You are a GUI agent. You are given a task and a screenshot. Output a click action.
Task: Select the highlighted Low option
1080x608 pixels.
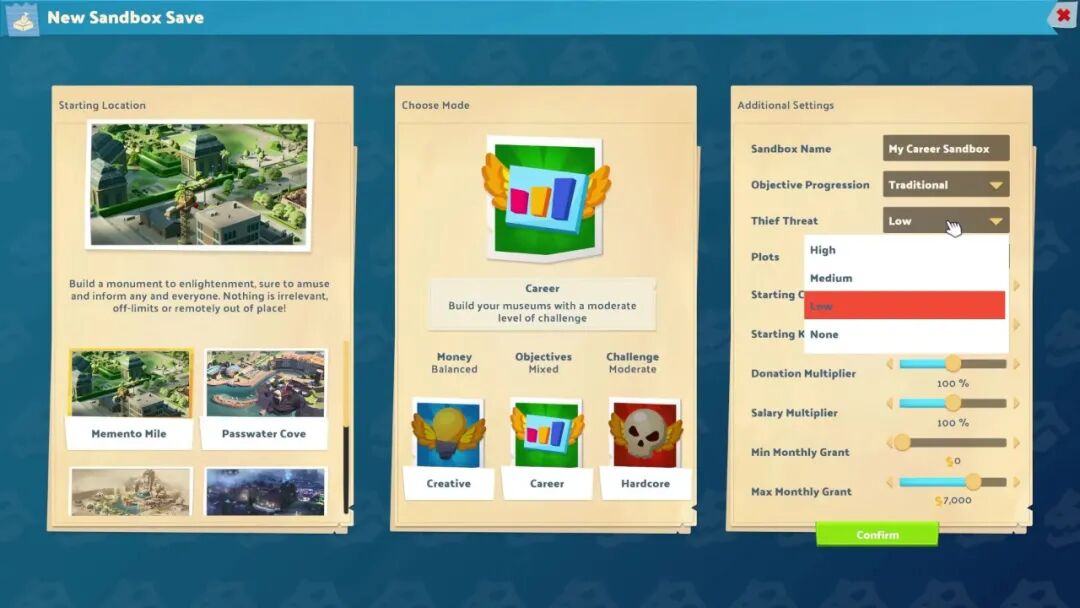(904, 306)
